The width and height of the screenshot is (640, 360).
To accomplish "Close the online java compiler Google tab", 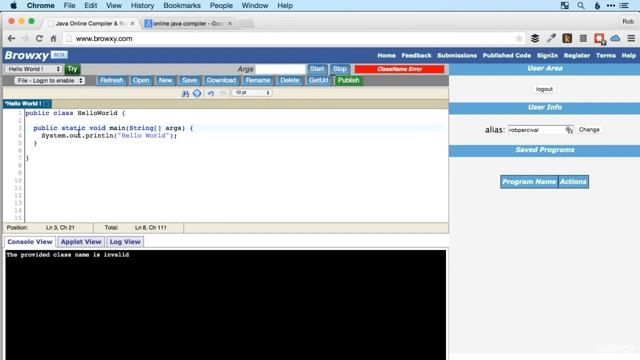I will coord(230,24).
